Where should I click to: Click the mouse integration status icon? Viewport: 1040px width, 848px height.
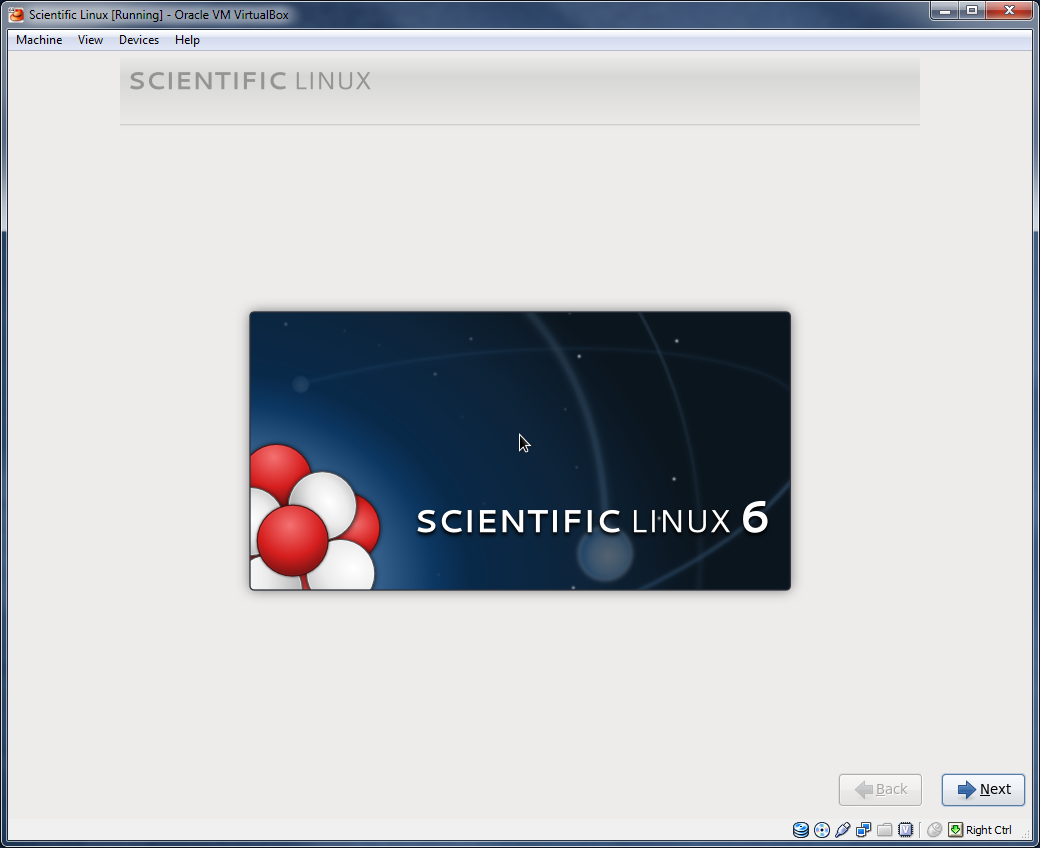[935, 829]
